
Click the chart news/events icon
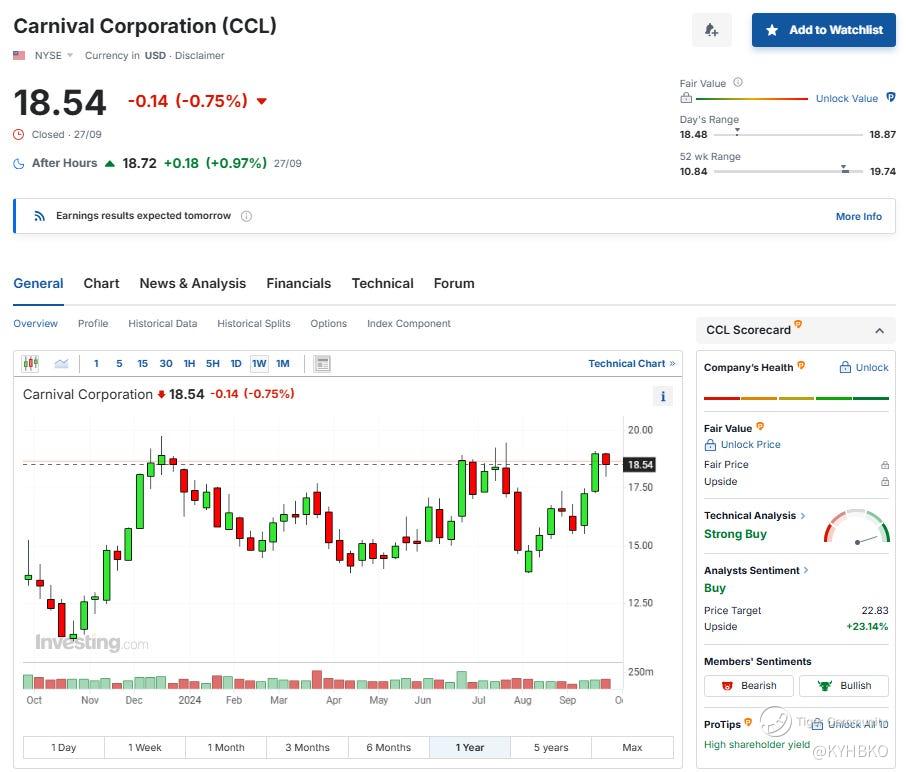coord(322,363)
